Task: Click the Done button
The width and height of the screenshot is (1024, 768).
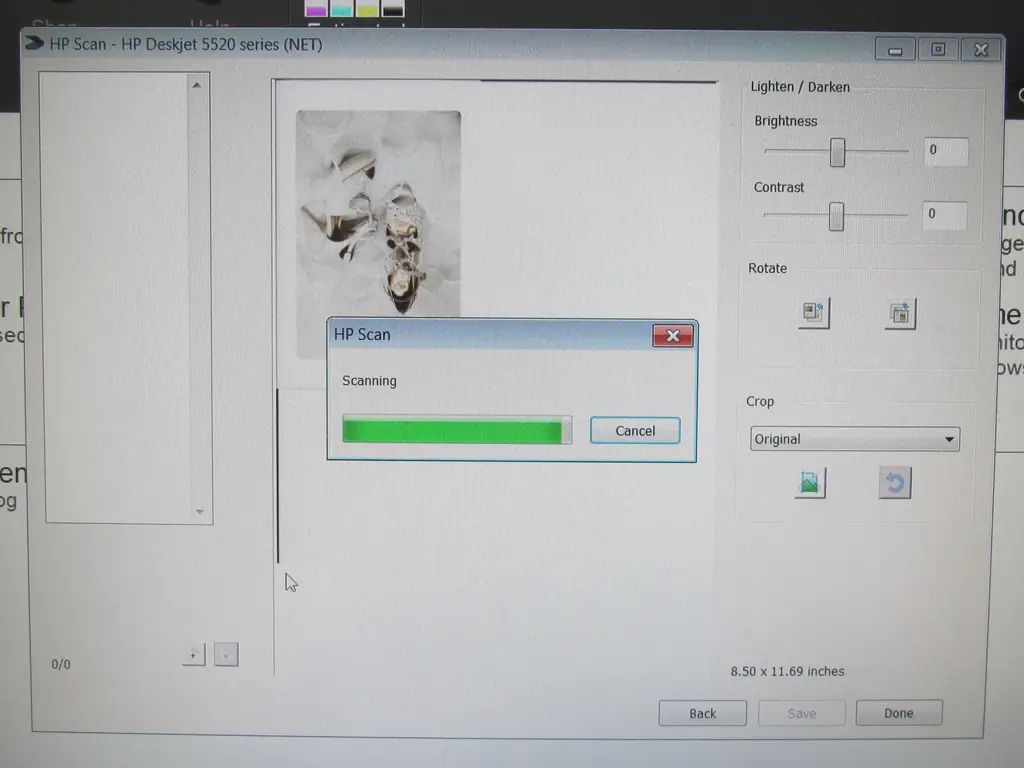Action: click(x=899, y=713)
